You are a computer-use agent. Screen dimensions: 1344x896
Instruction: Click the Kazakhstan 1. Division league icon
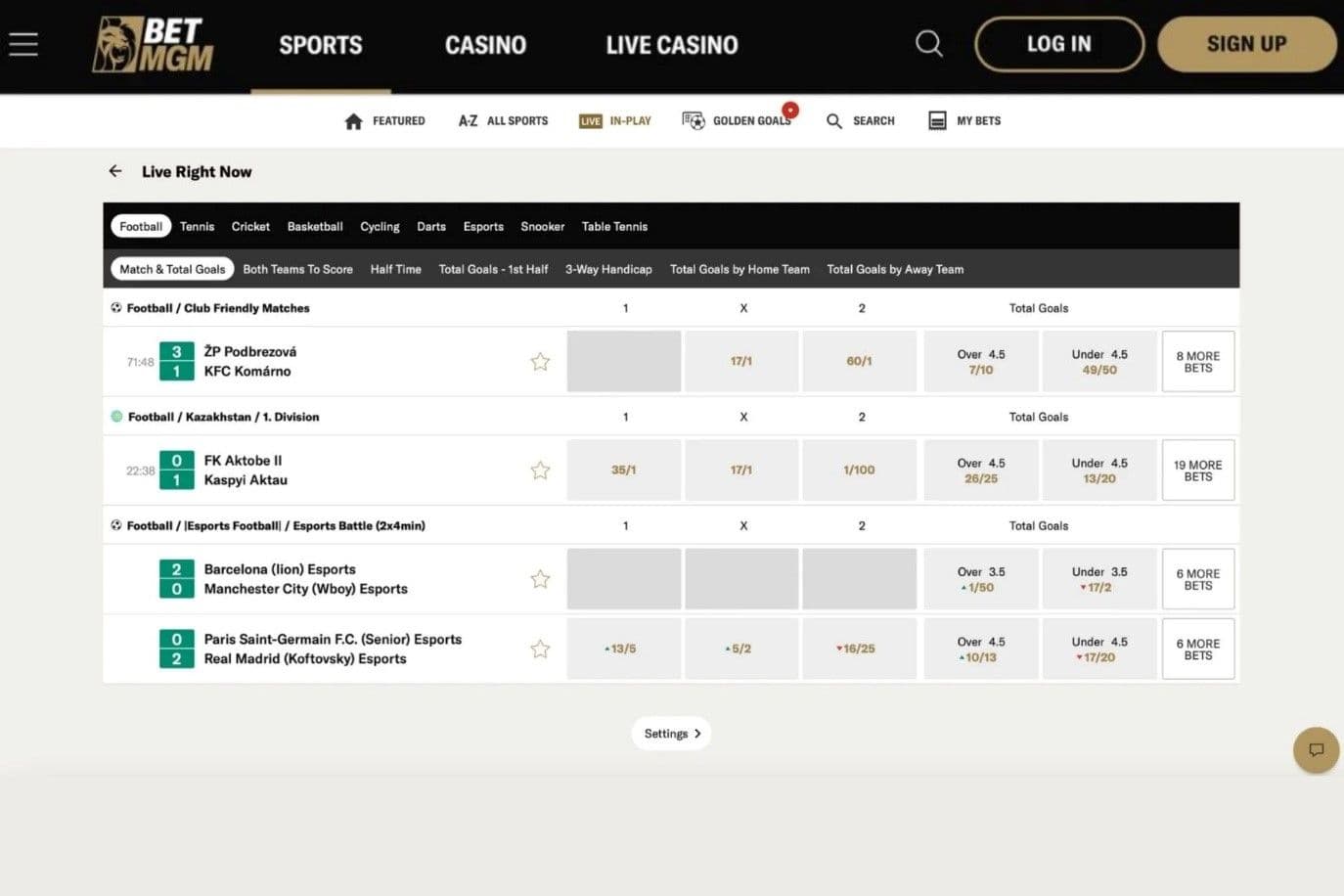tap(116, 417)
